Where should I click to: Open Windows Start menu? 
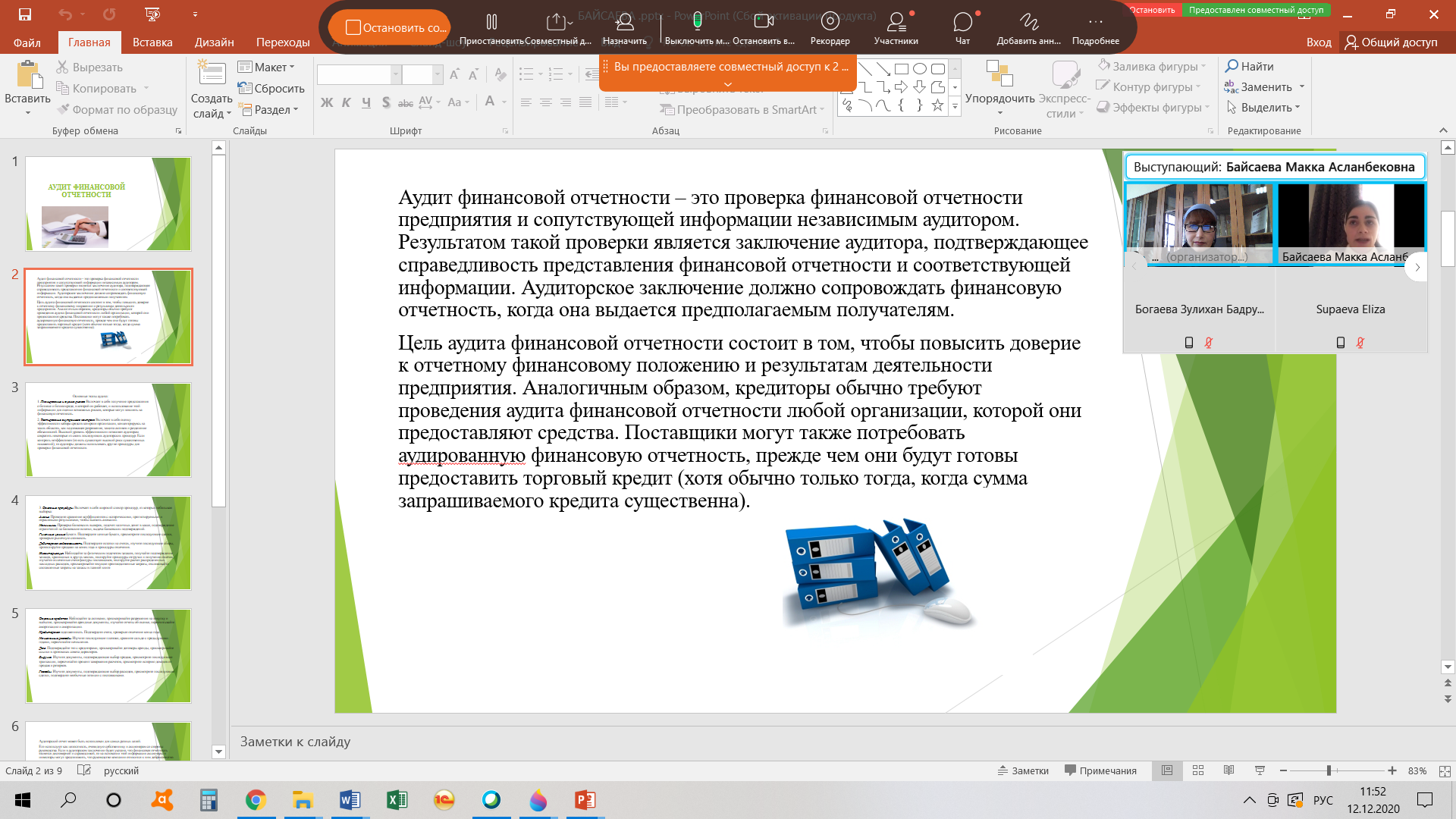(x=23, y=800)
